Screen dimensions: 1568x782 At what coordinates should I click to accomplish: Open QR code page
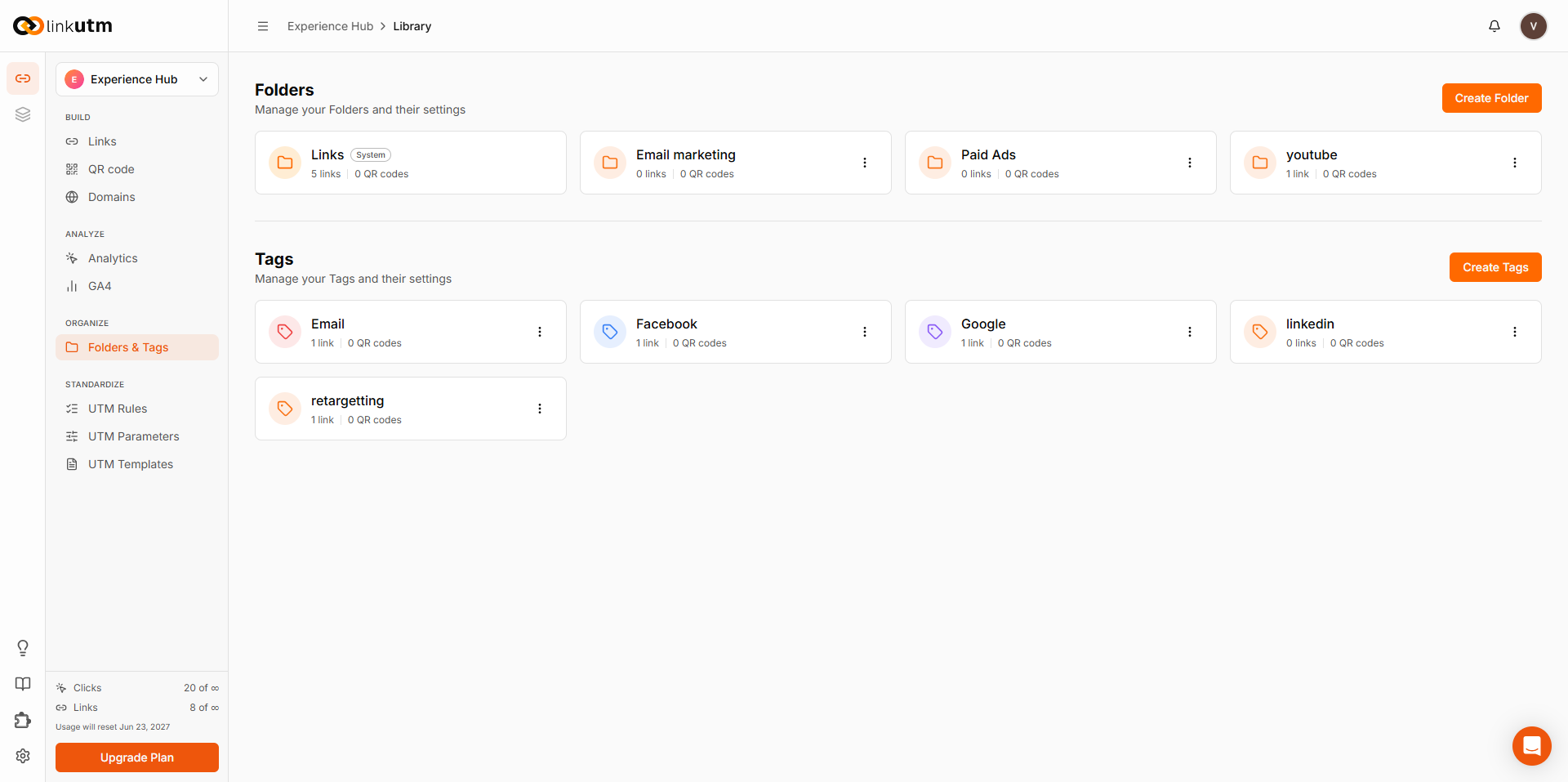(x=137, y=169)
